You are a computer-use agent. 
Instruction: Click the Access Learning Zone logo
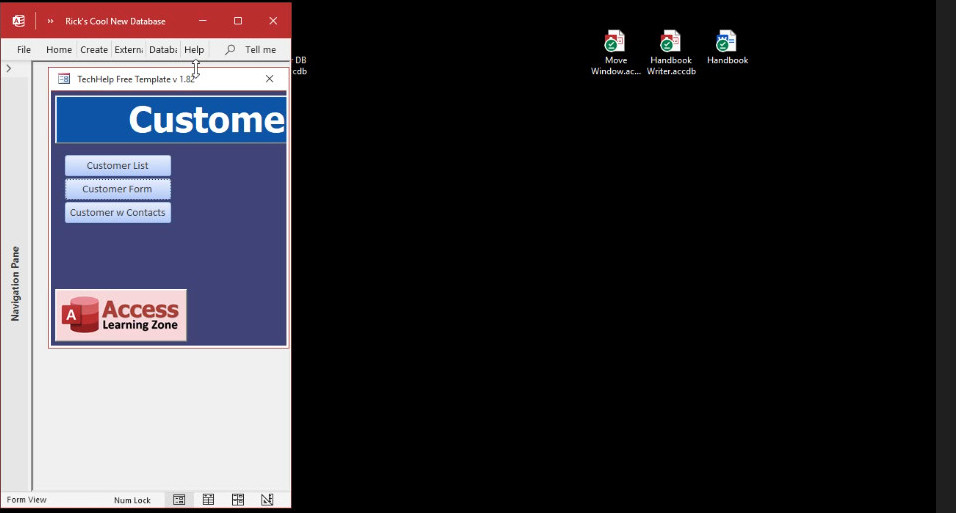coord(121,315)
